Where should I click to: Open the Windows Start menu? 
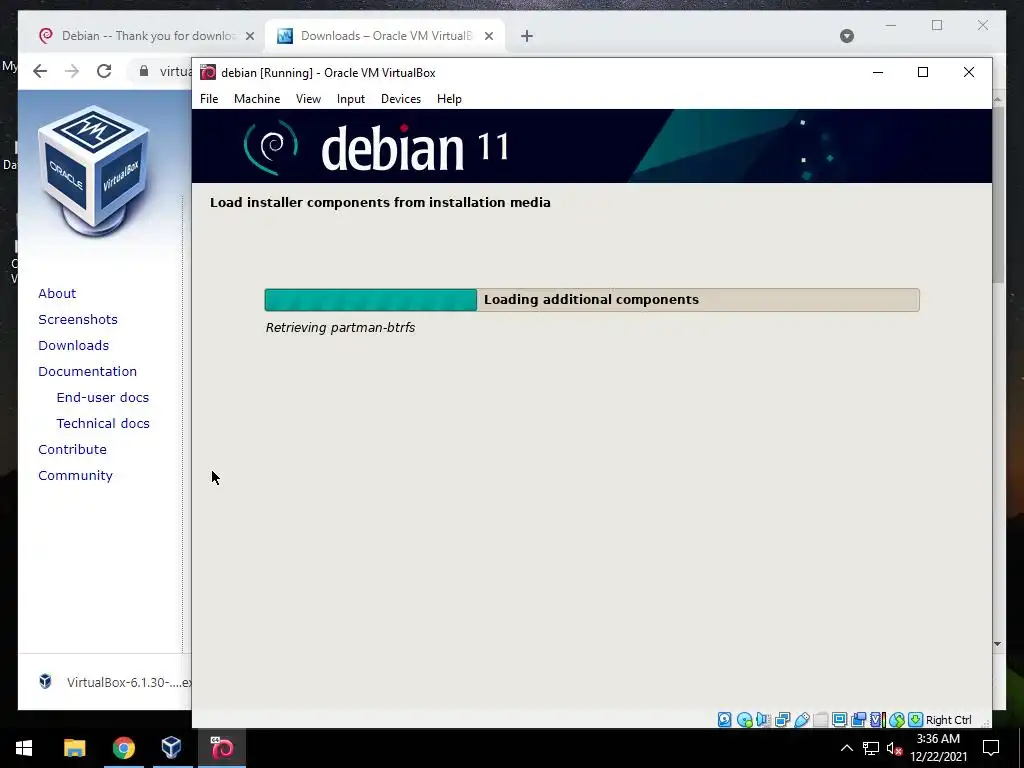tap(24, 748)
